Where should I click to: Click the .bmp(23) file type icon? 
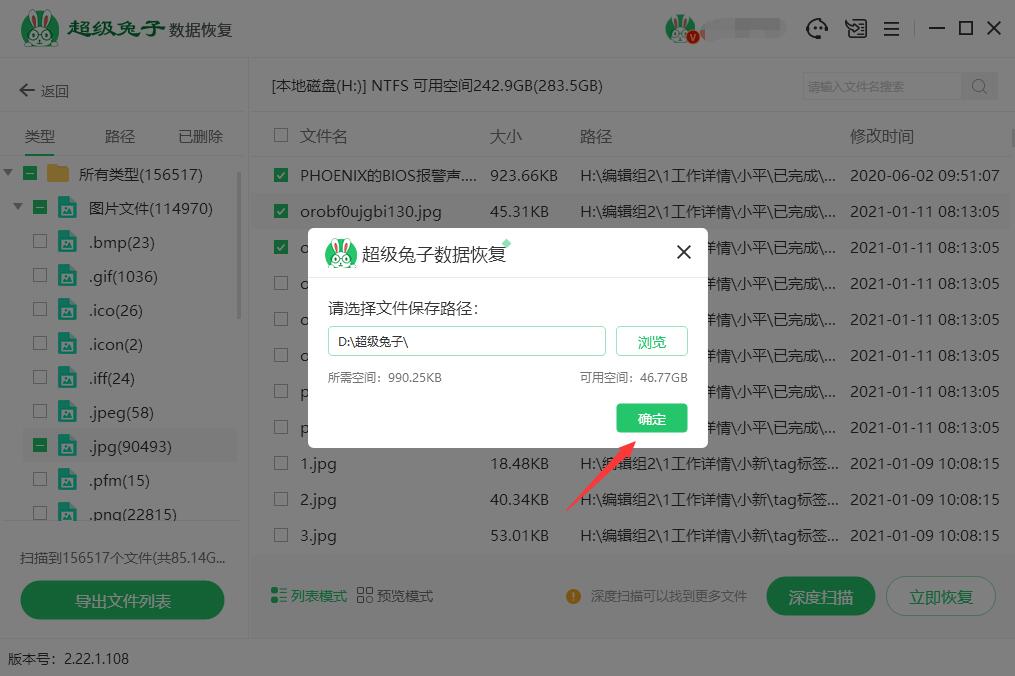(67, 242)
